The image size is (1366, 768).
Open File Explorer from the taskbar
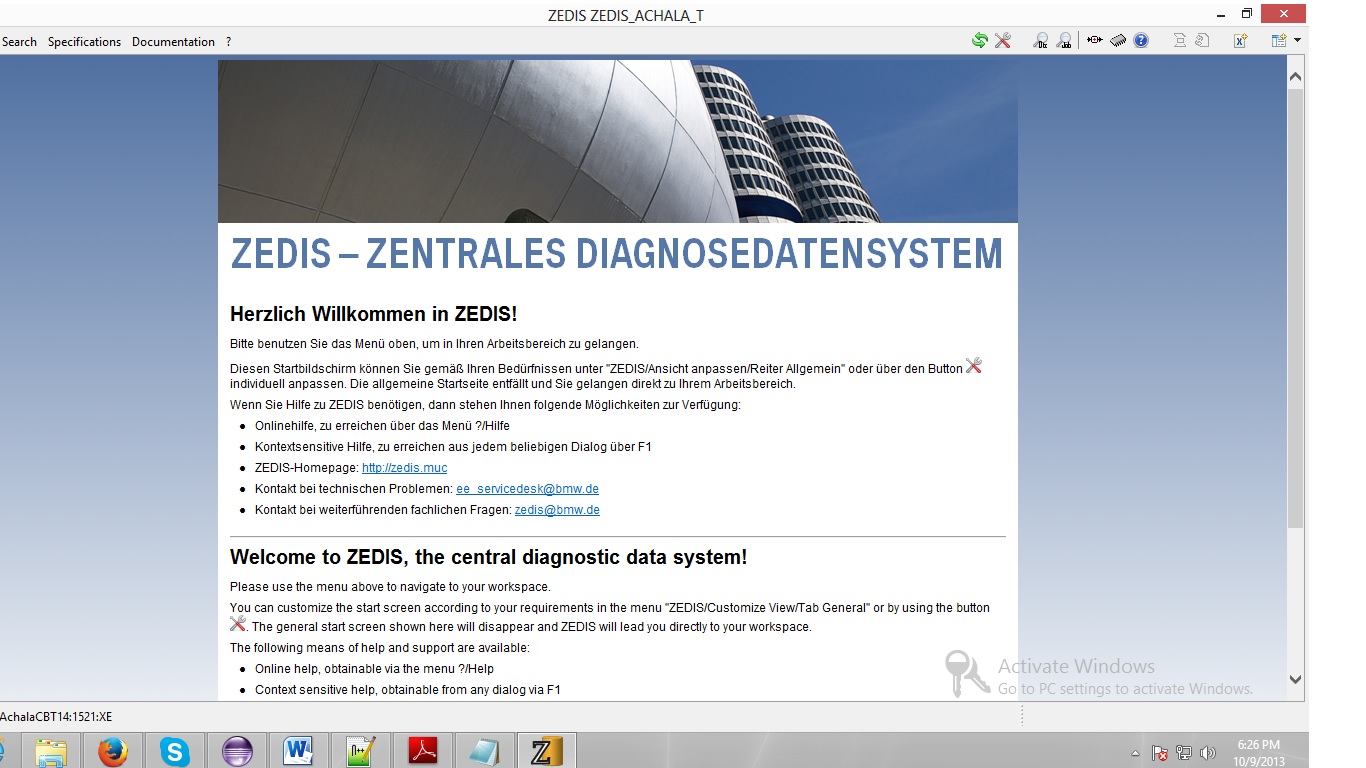(50, 751)
